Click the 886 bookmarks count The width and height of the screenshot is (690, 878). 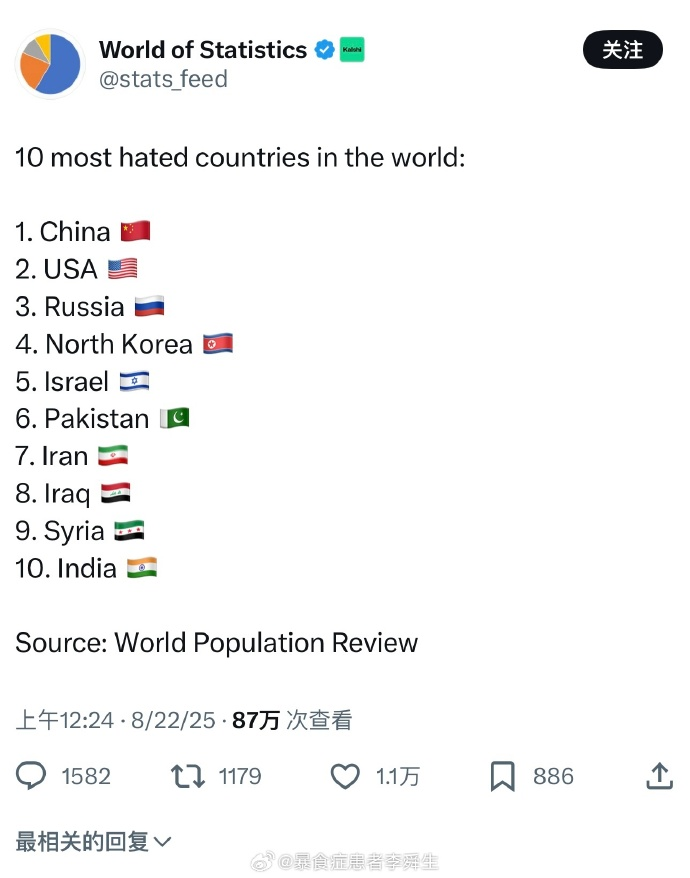[x=553, y=777]
